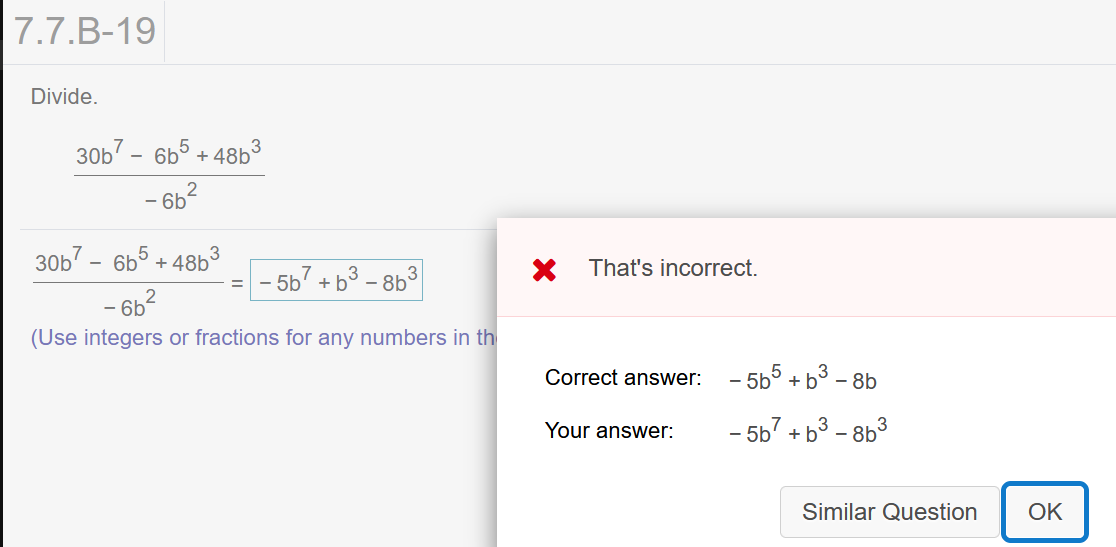Click the 7.7.B-19 question identifier

[85, 31]
